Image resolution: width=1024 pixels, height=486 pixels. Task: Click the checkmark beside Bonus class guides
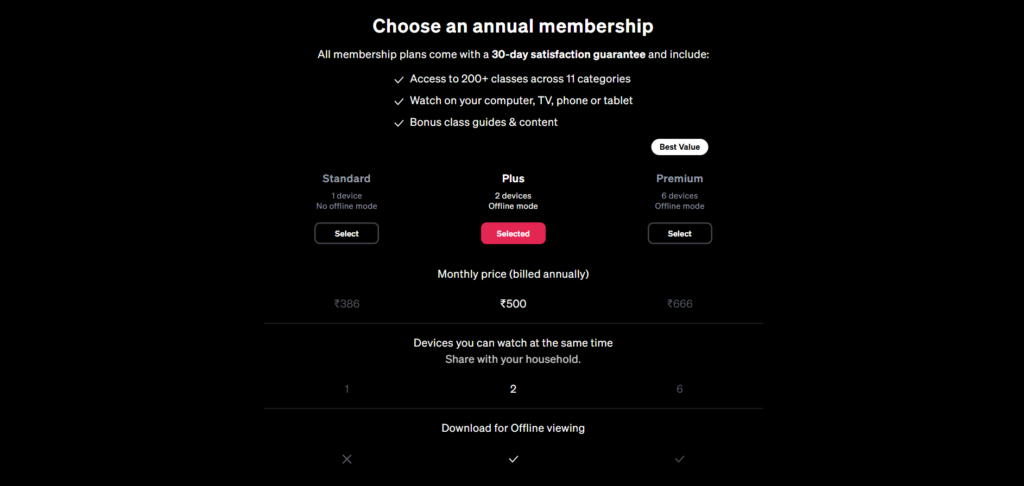pos(399,123)
